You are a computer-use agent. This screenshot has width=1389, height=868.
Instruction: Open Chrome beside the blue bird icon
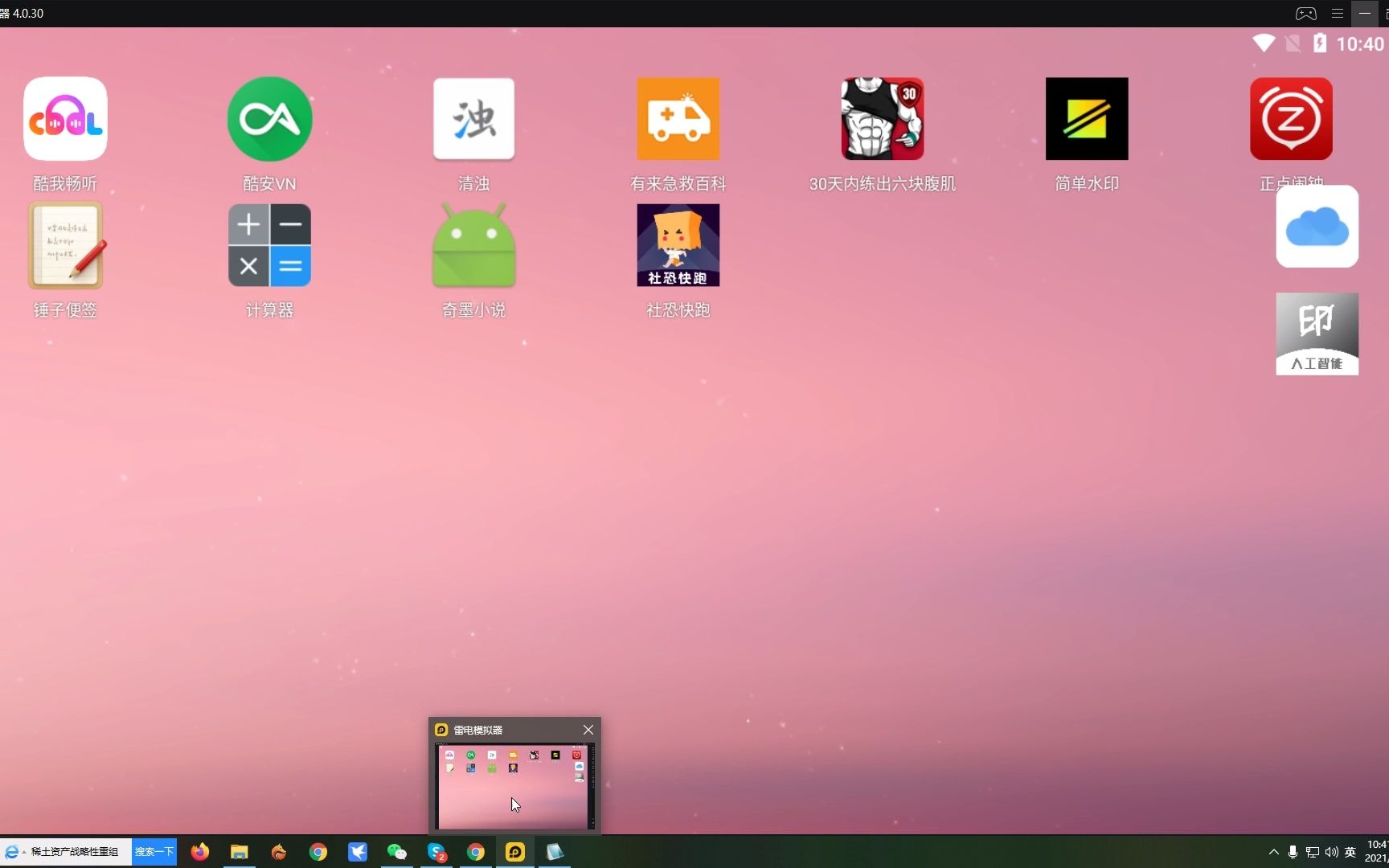tap(318, 852)
